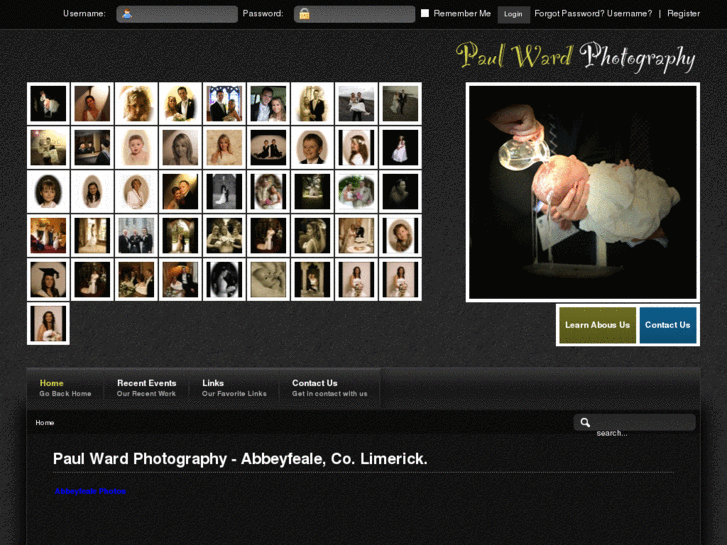Open the smiling boy in suit thumbnail
Image resolution: width=727 pixels, height=545 pixels.
(312, 147)
